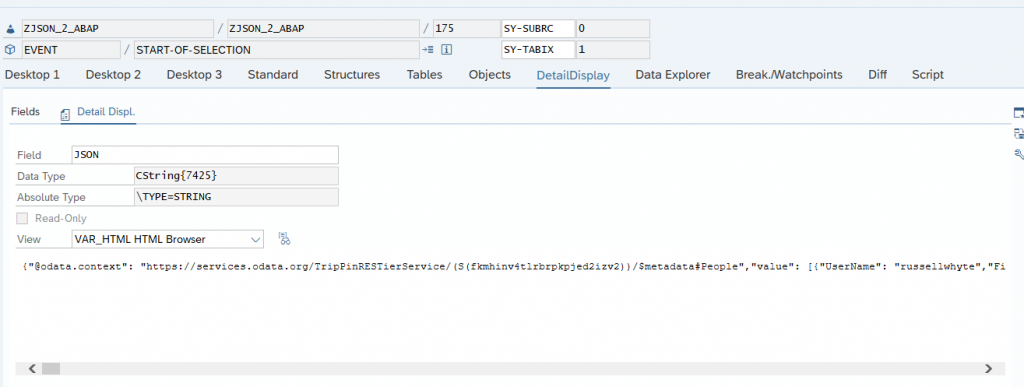Image resolution: width=1024 pixels, height=387 pixels.
Task: Click the information icon after START-OF-SELECTION
Action: tap(447, 50)
